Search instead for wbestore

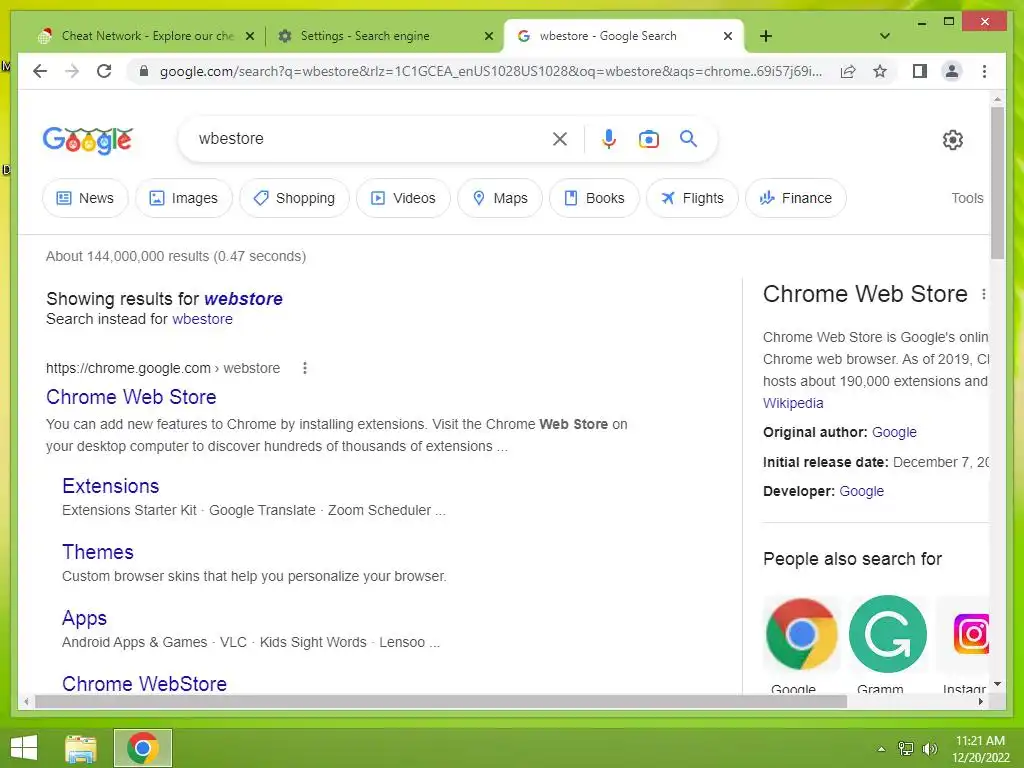click(x=202, y=319)
